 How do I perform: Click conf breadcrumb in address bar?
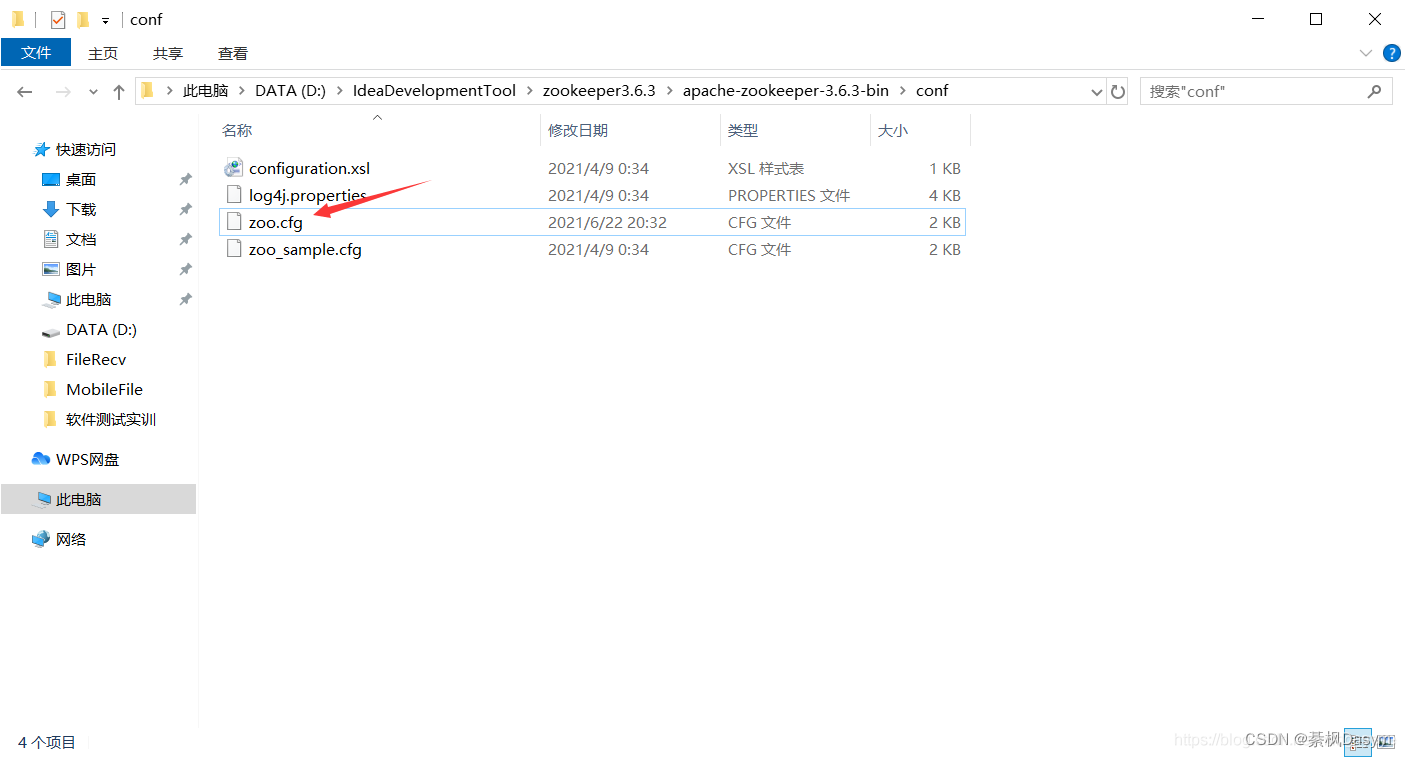click(x=932, y=91)
